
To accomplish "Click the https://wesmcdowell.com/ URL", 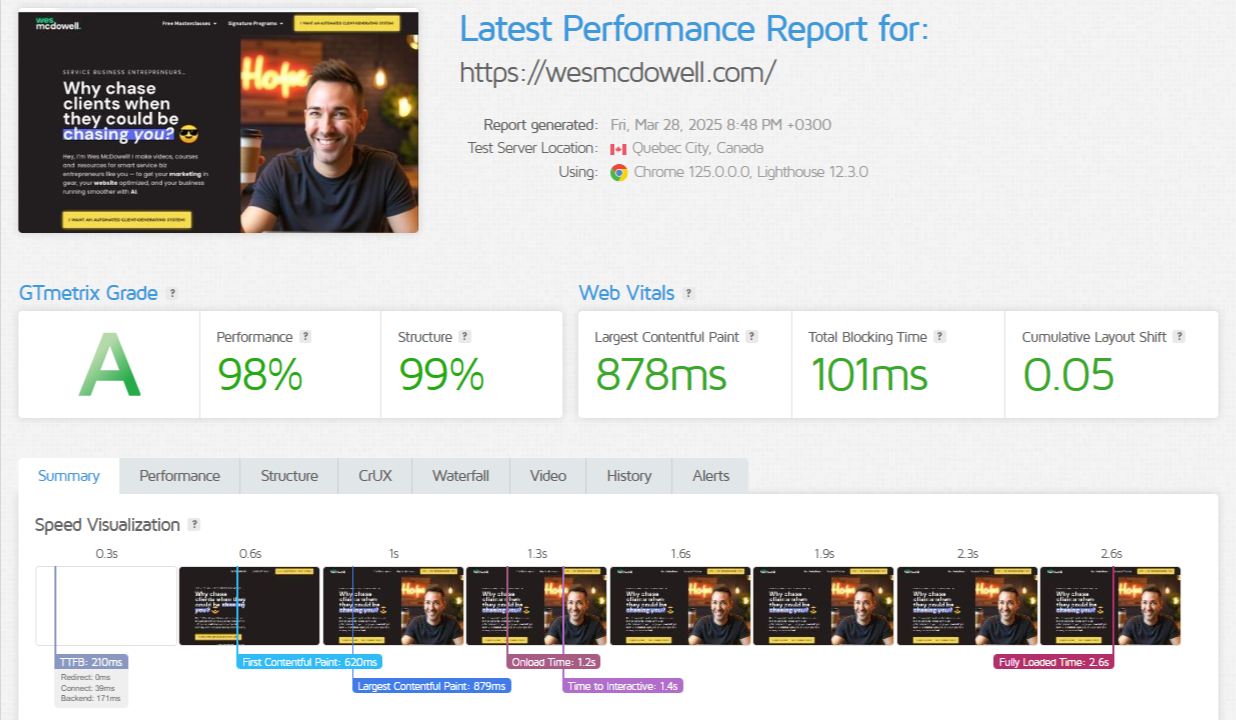I will [x=618, y=73].
